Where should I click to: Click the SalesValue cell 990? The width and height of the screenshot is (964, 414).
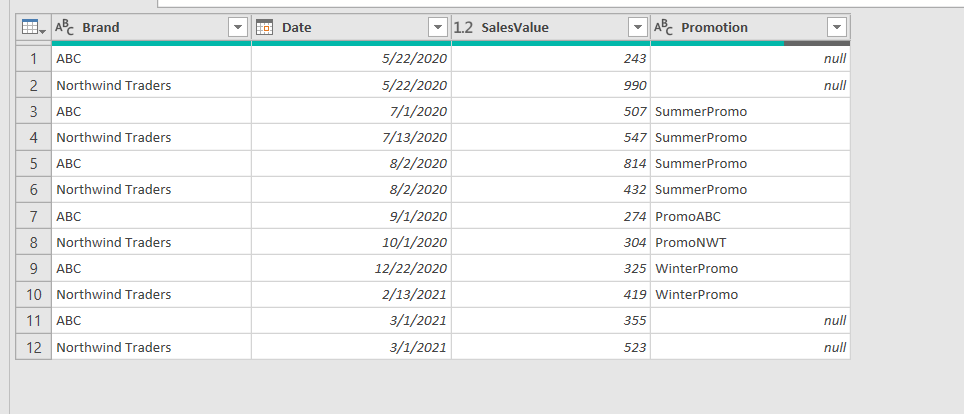[551, 85]
